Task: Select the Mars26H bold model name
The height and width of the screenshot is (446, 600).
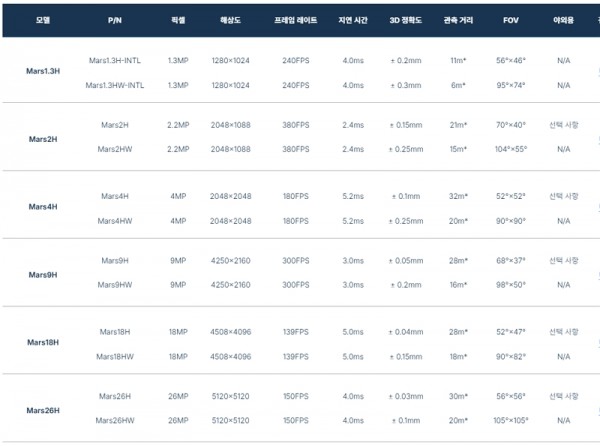Action: [43, 410]
